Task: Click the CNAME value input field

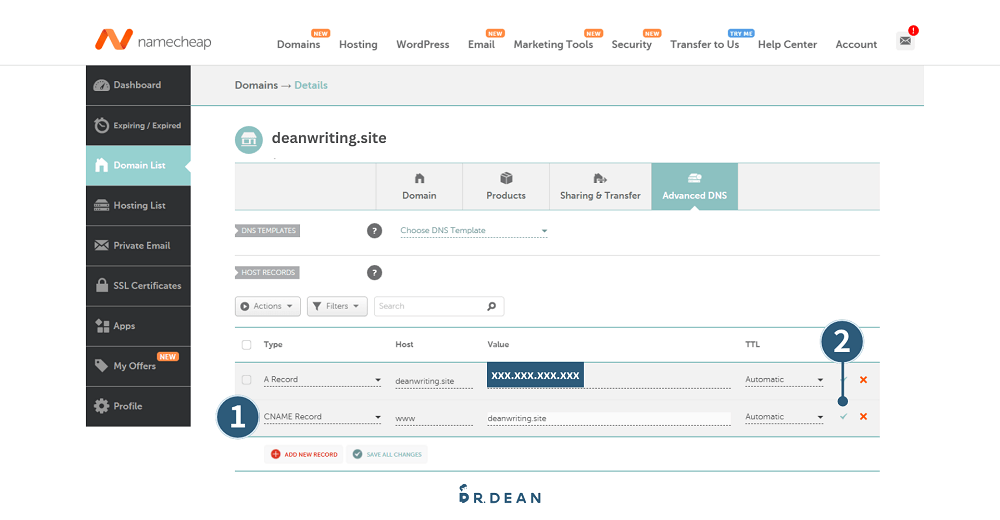Action: [607, 417]
